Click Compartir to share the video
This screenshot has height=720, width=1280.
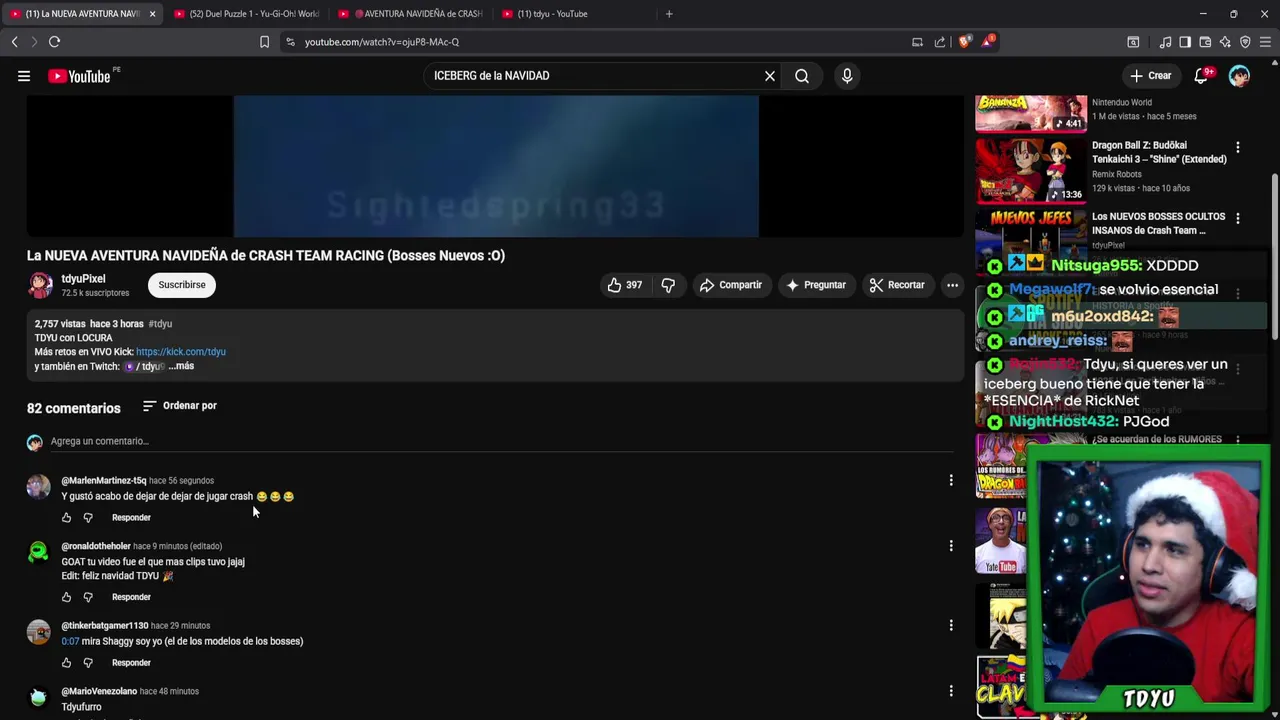[731, 285]
